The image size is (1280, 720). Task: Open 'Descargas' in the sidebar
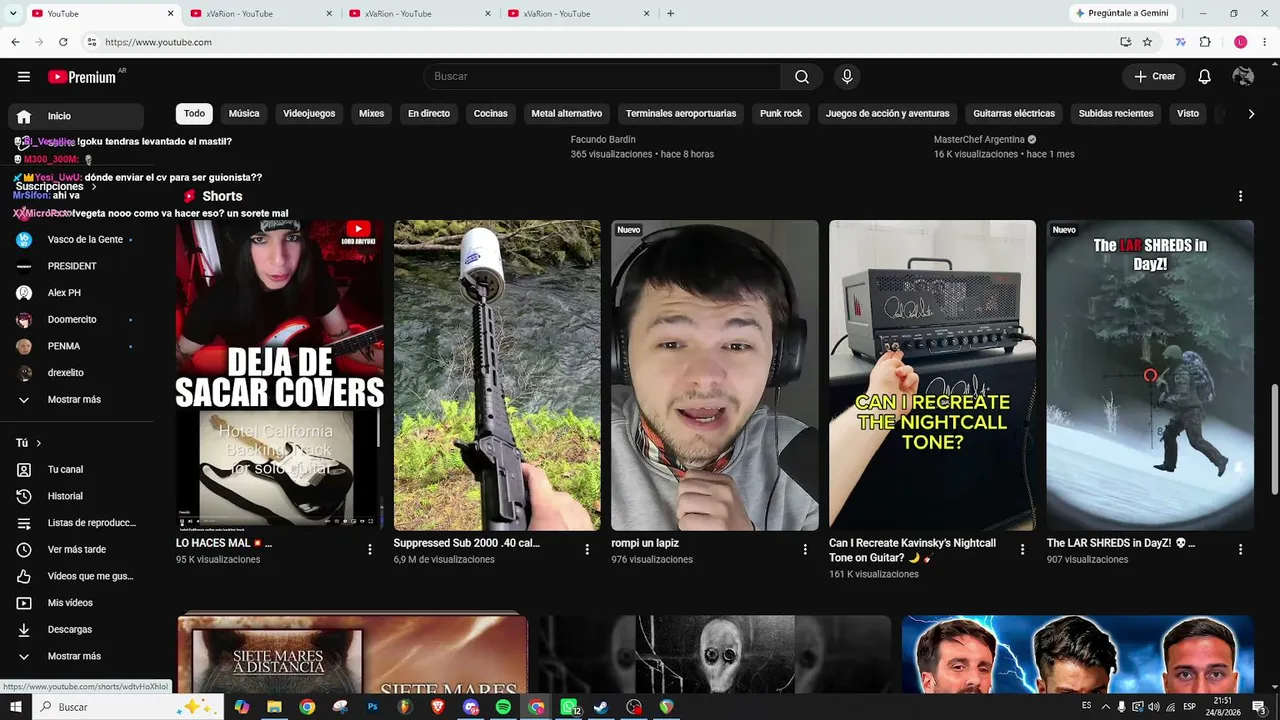coord(76,629)
